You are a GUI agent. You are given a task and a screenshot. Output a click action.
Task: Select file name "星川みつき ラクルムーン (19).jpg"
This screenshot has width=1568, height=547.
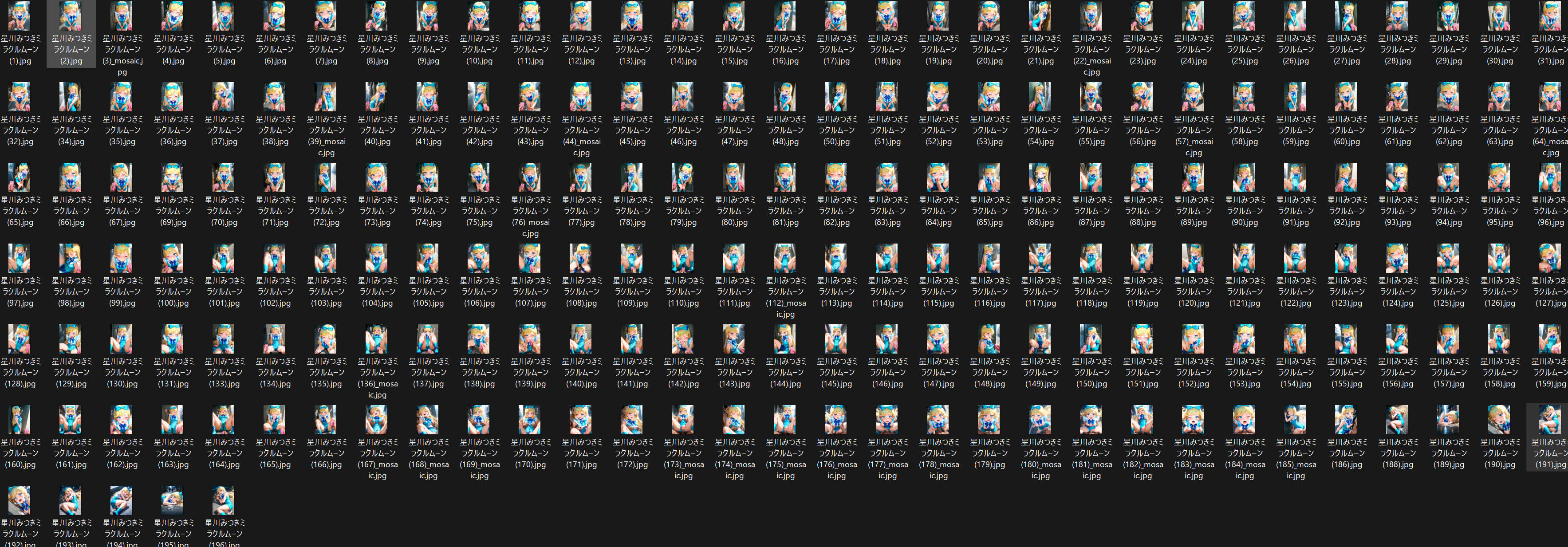pos(938,49)
